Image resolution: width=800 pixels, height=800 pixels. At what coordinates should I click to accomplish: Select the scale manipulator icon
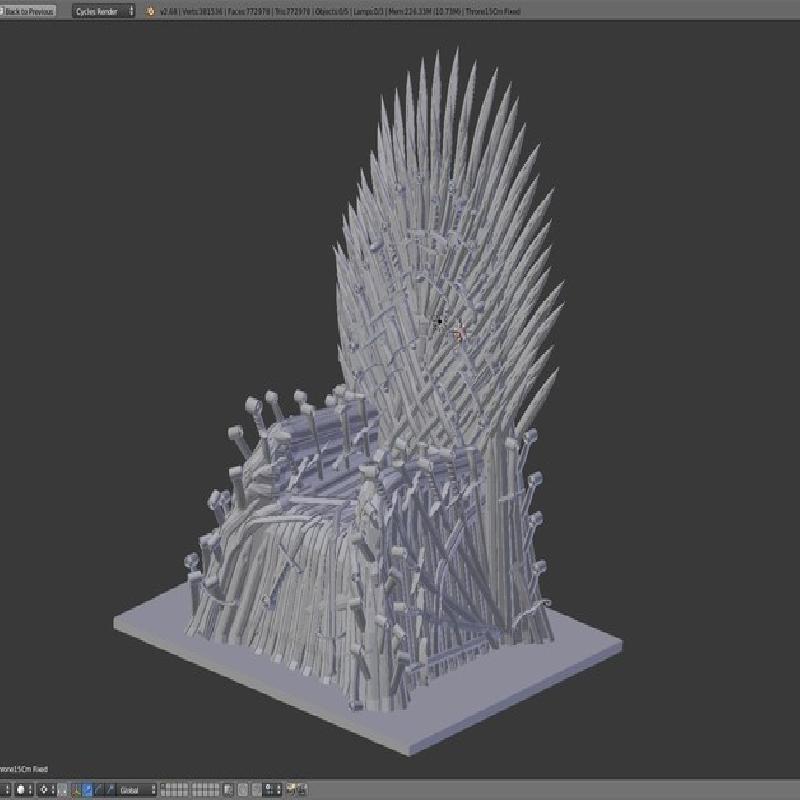[x=110, y=790]
